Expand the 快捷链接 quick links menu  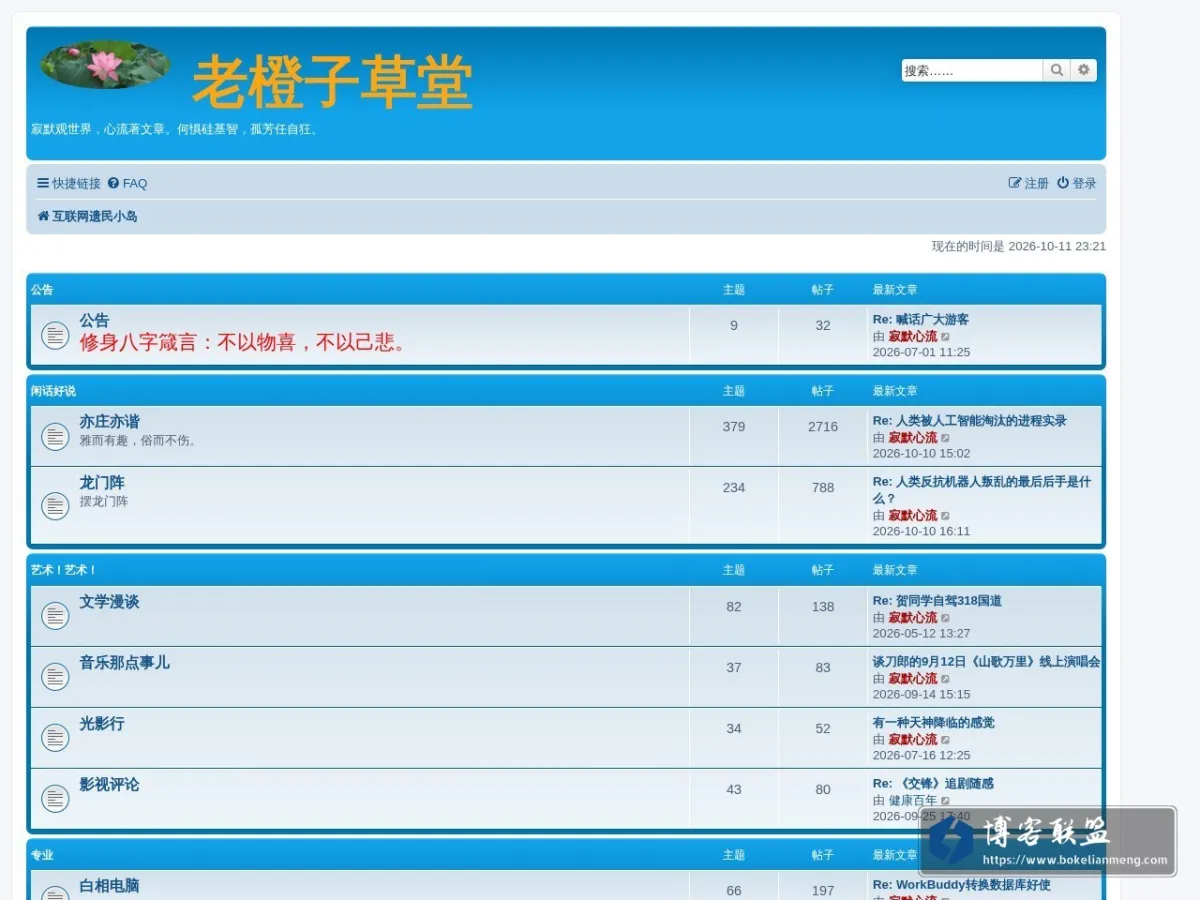[69, 183]
